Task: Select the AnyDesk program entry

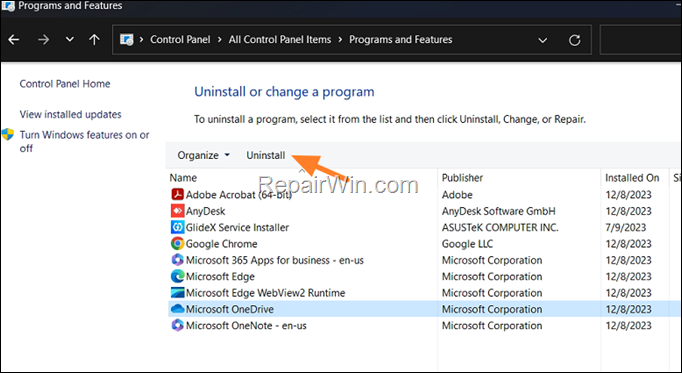Action: tap(205, 211)
